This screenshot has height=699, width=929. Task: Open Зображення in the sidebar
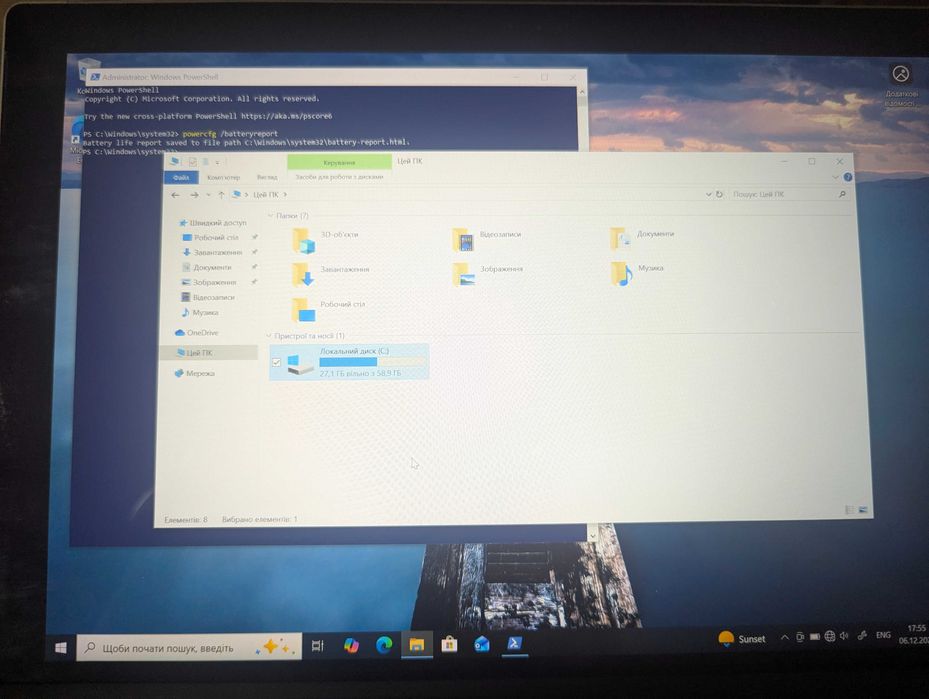coord(209,282)
